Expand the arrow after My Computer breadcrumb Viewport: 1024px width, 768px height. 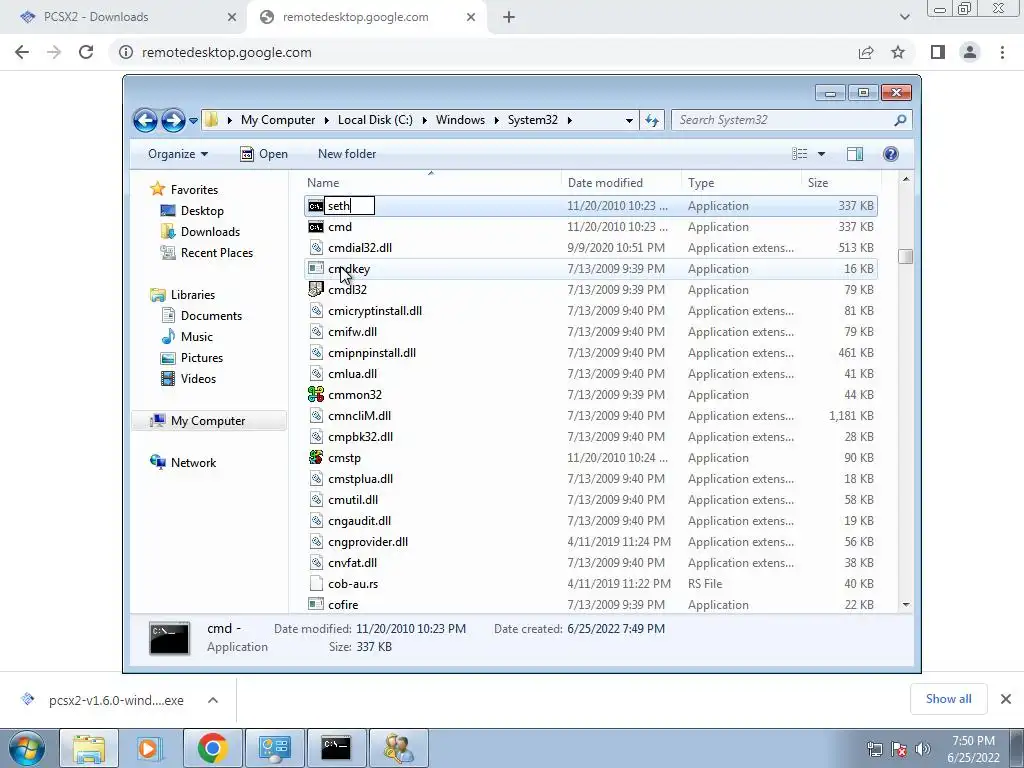(x=327, y=120)
